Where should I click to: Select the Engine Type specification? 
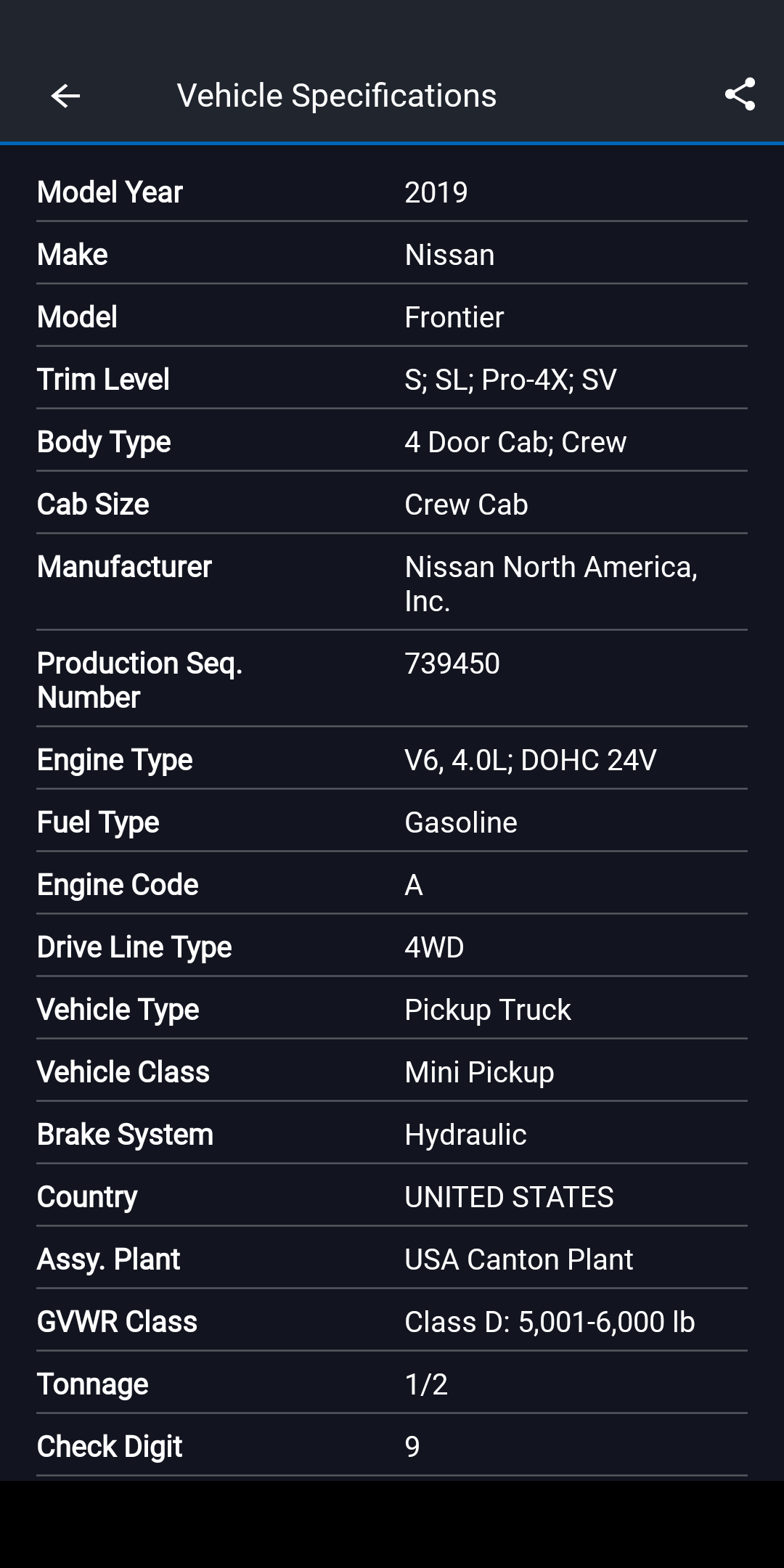[x=392, y=759]
